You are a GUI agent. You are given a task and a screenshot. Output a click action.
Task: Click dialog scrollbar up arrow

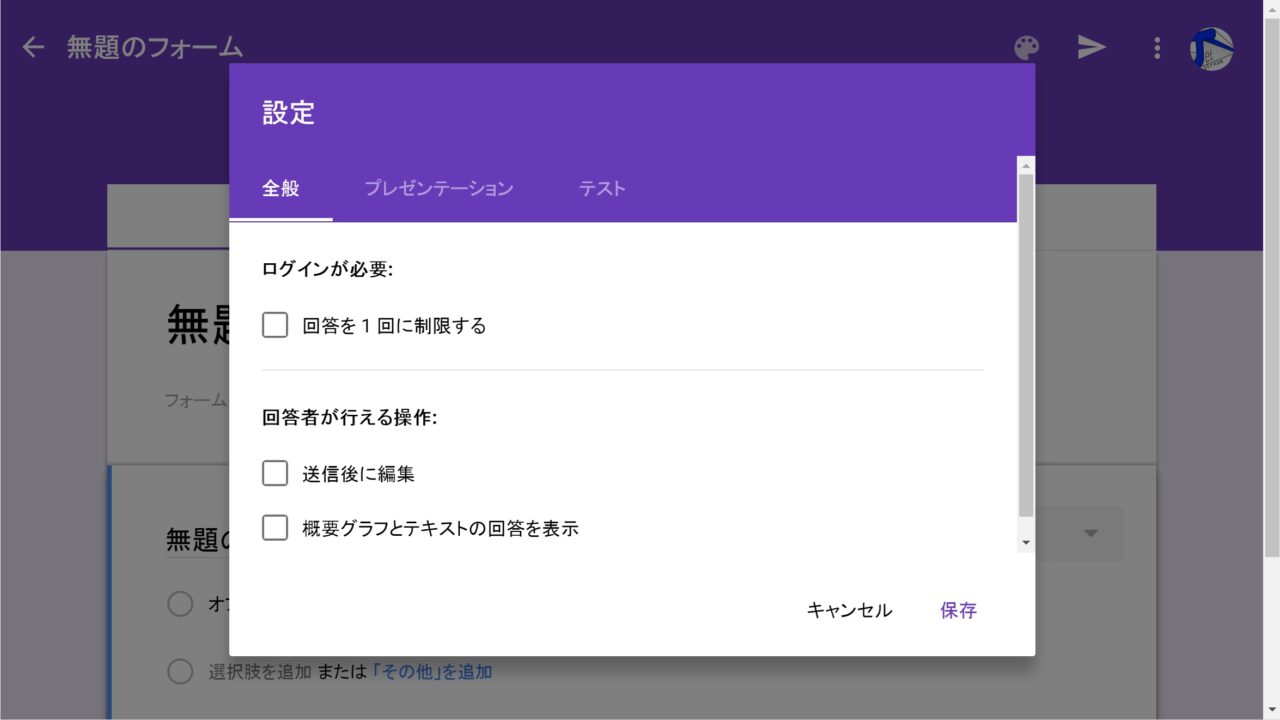click(1025, 165)
